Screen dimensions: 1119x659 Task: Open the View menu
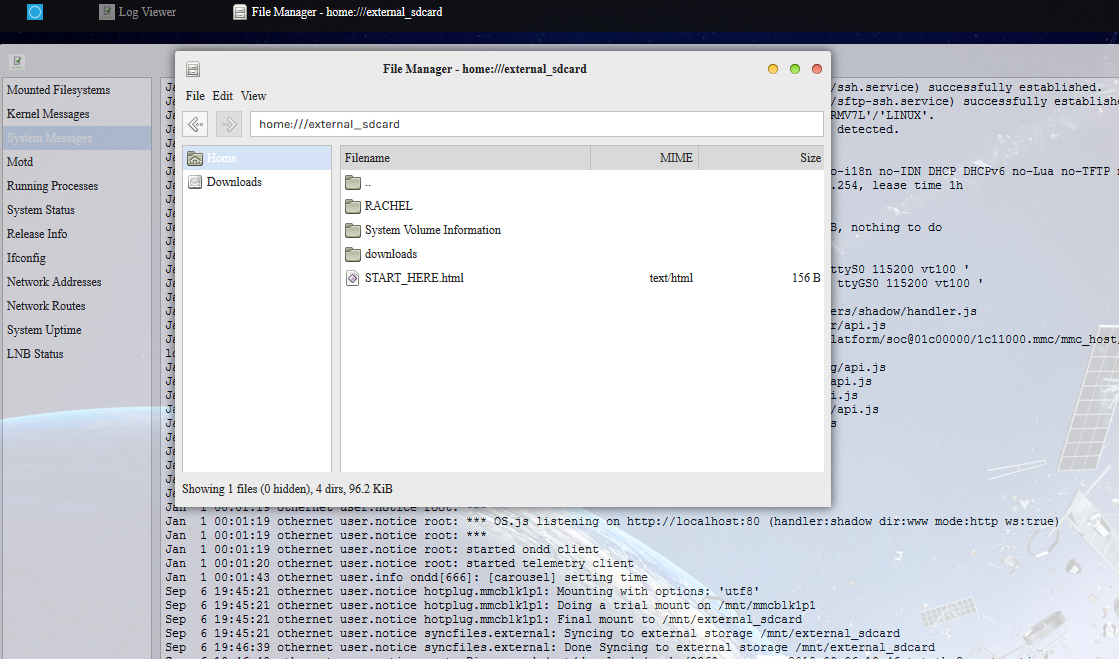(253, 96)
